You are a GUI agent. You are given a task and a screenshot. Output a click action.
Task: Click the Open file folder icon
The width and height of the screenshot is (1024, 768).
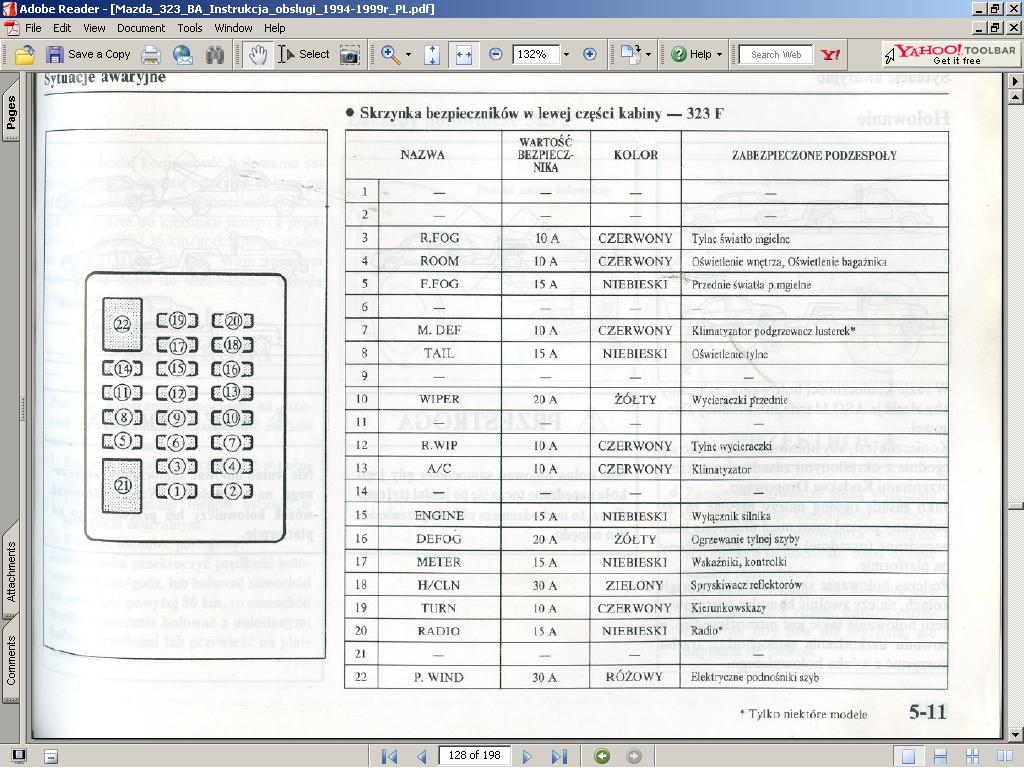(x=25, y=54)
